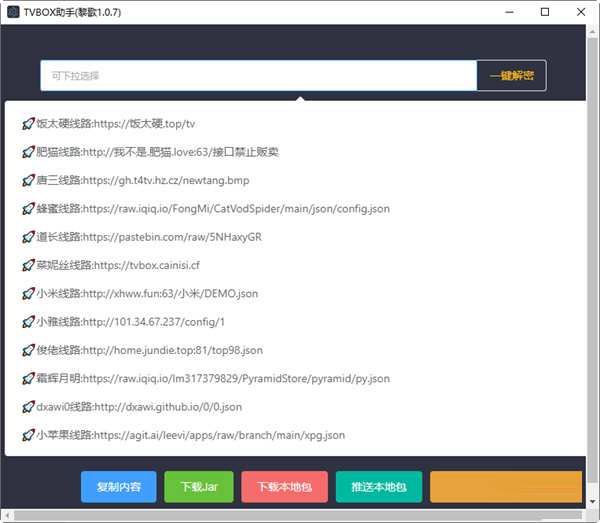Click rocket icon beside 小苹果线路
The height and width of the screenshot is (523, 600).
click(x=28, y=435)
